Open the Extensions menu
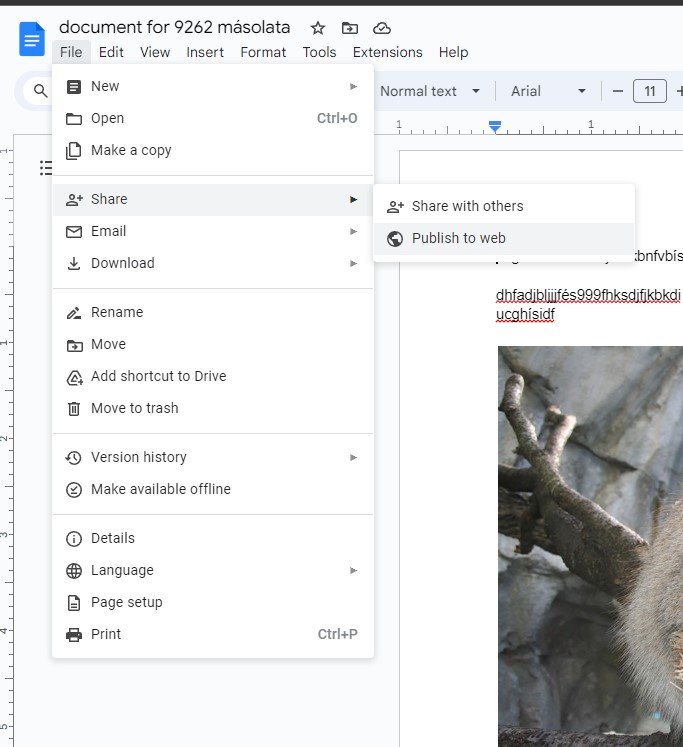The width and height of the screenshot is (683, 747). pyautogui.click(x=387, y=52)
